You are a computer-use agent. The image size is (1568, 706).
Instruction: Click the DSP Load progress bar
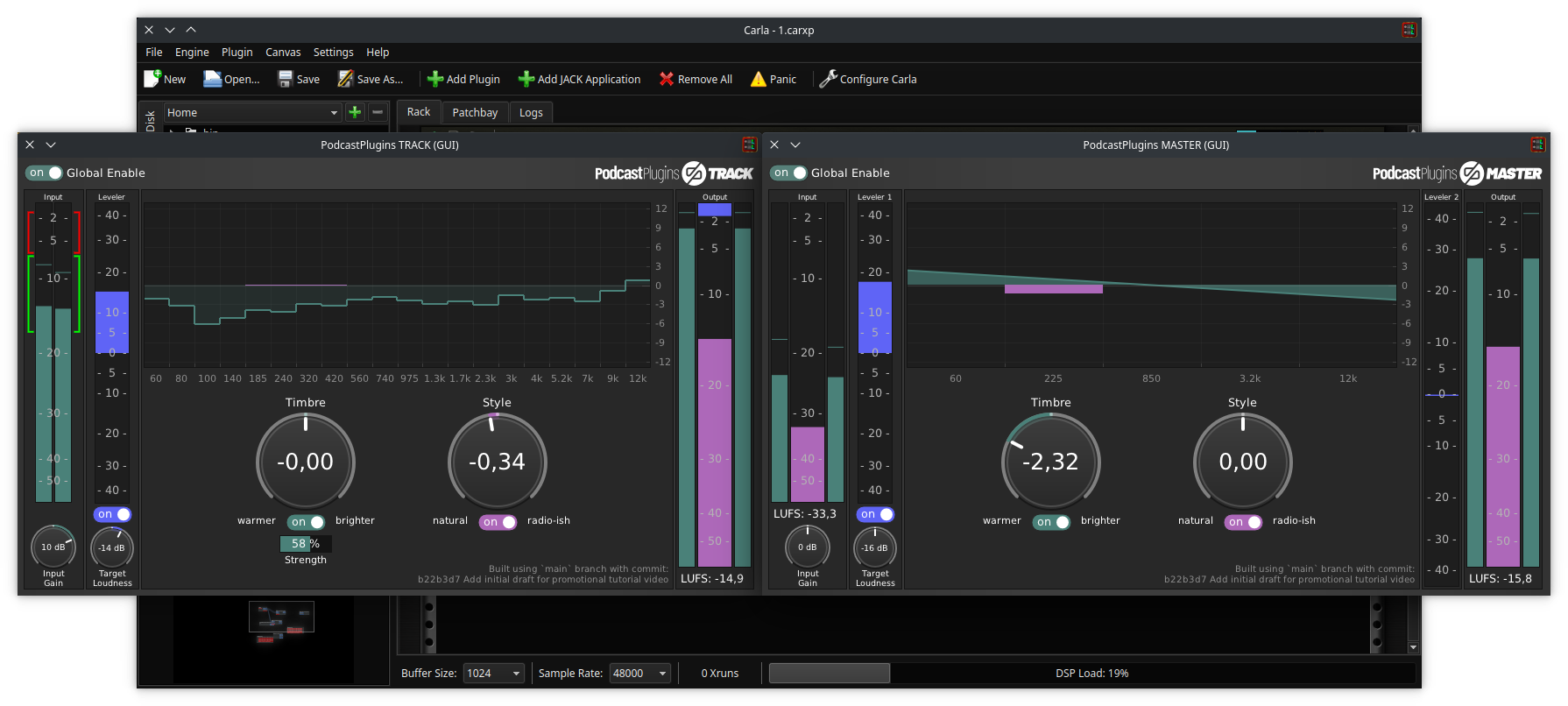pyautogui.click(x=1091, y=674)
